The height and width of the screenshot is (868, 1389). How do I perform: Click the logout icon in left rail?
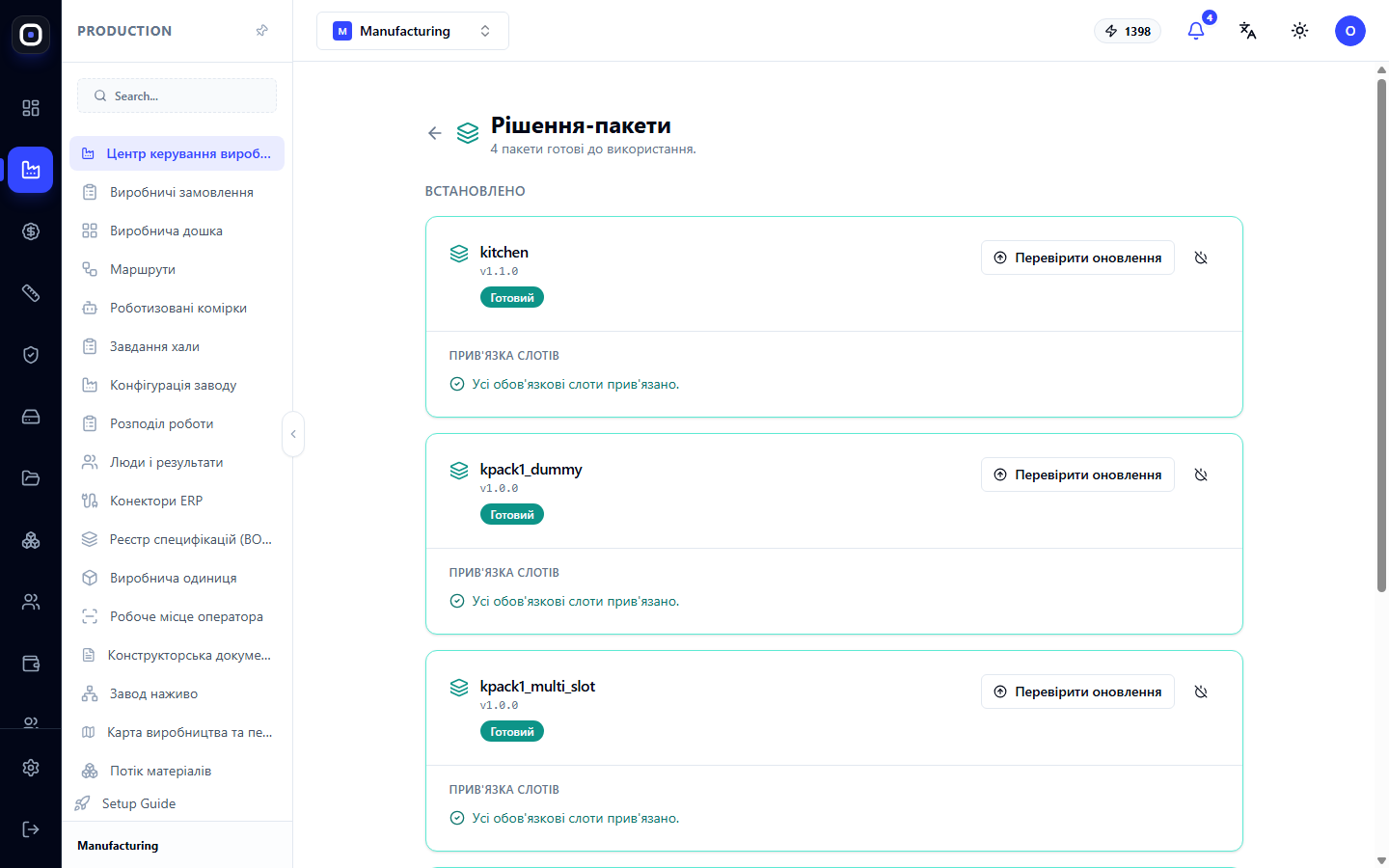31,829
